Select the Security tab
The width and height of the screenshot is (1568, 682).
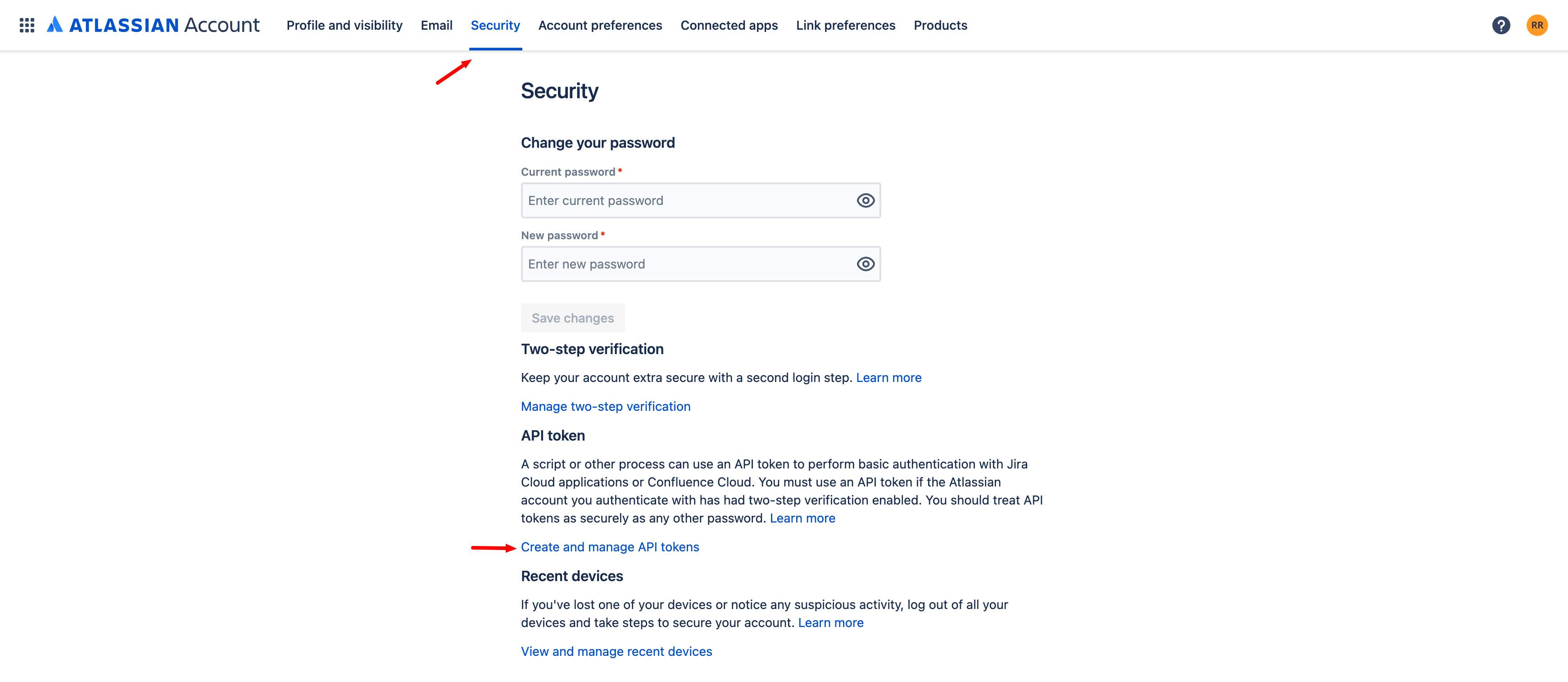tap(495, 25)
